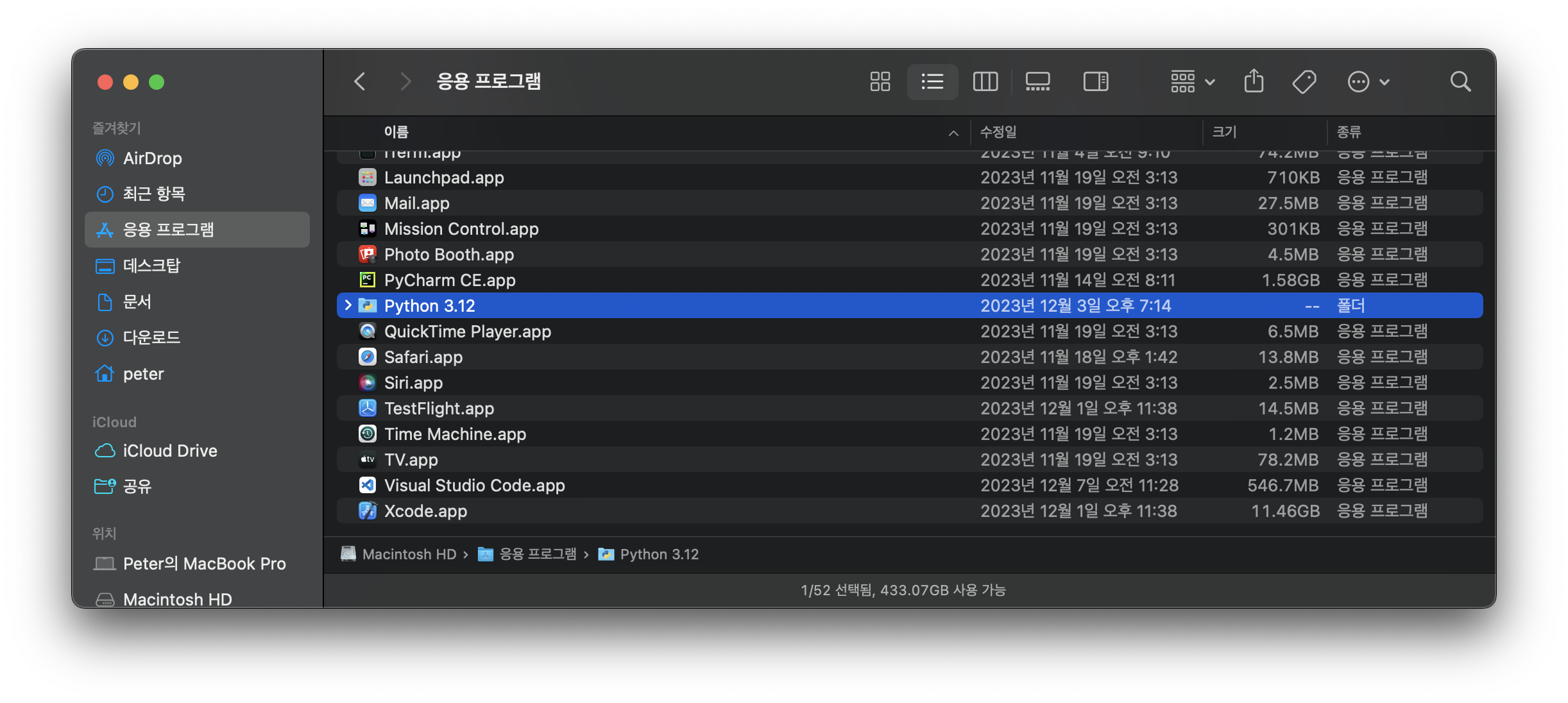Expand the Python 3.12 folder disclosure

[348, 305]
